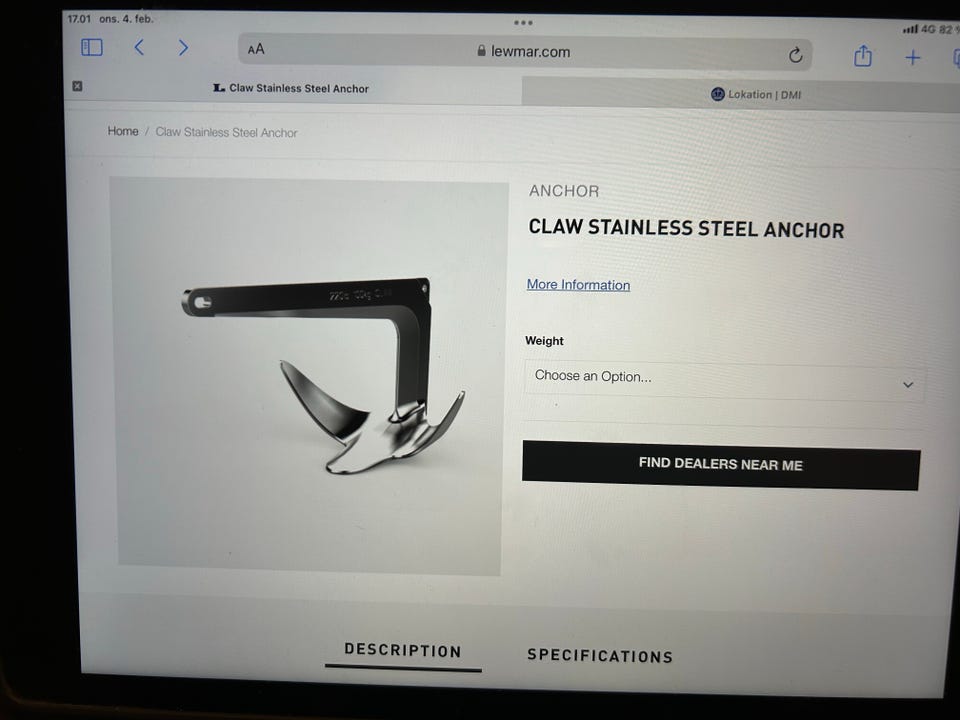Click the Home breadcrumb link
The width and height of the screenshot is (960, 720).
click(123, 131)
